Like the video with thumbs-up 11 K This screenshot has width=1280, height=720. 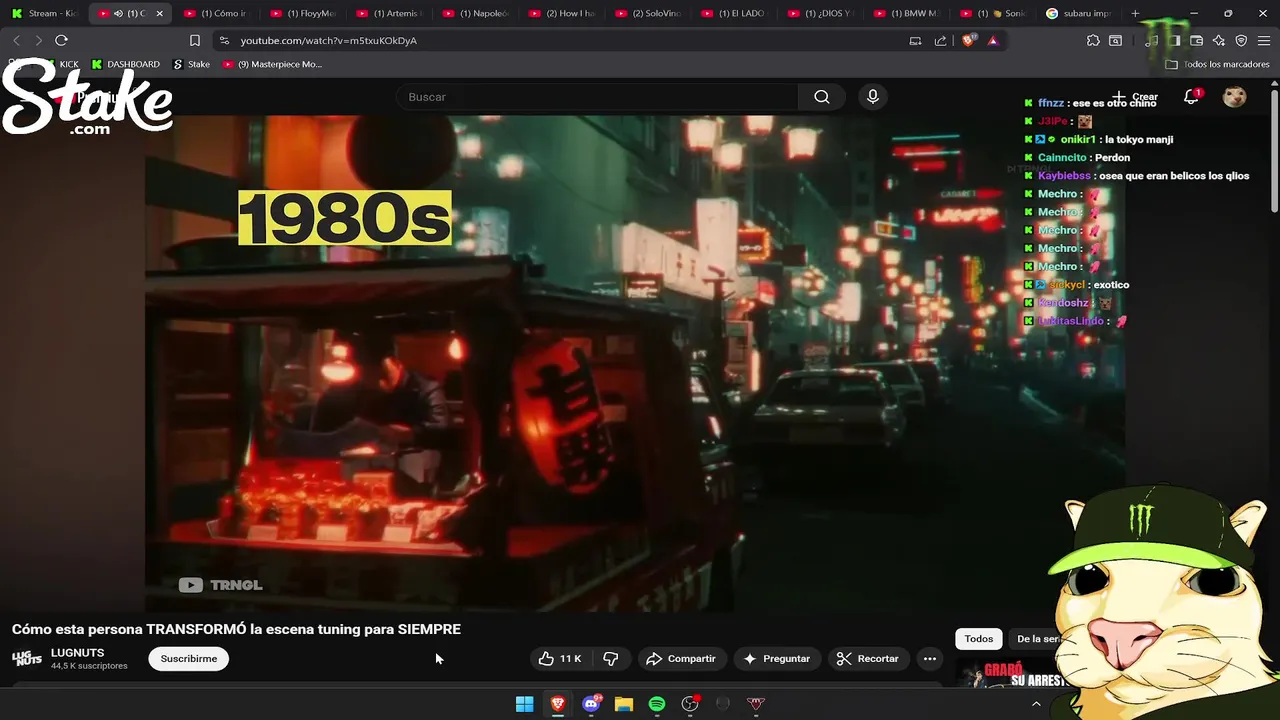click(560, 658)
